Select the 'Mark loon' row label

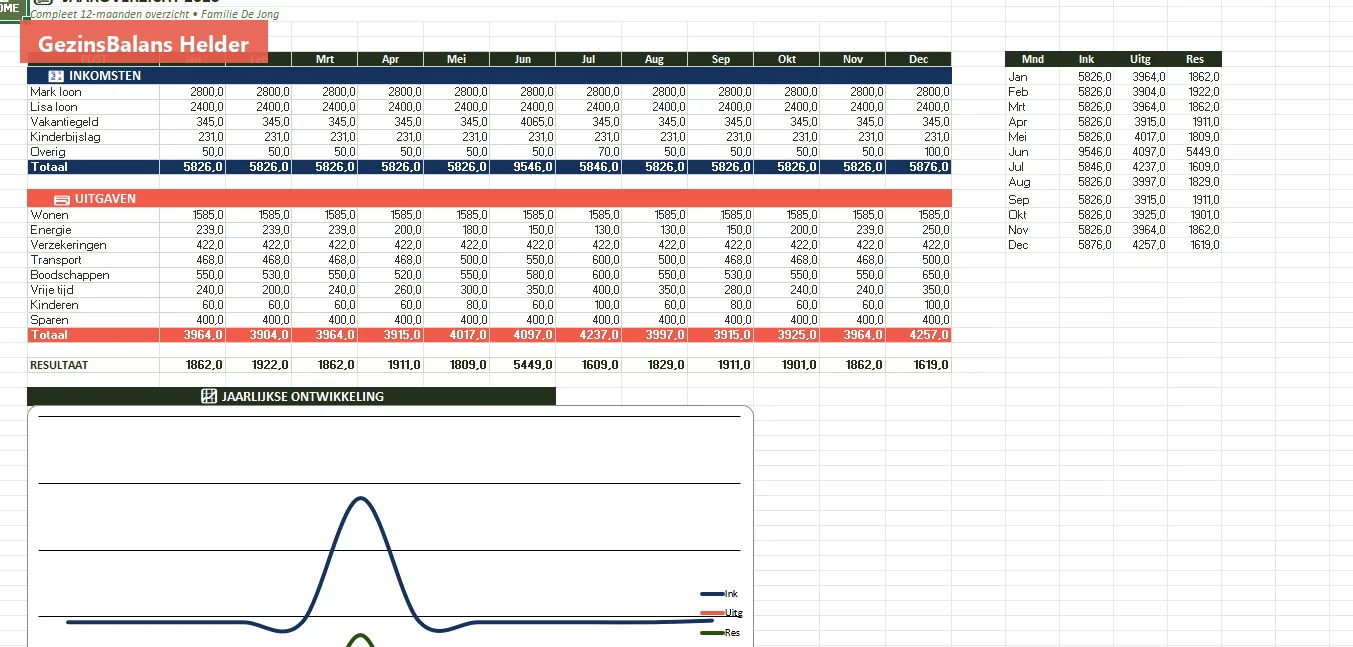(x=56, y=92)
